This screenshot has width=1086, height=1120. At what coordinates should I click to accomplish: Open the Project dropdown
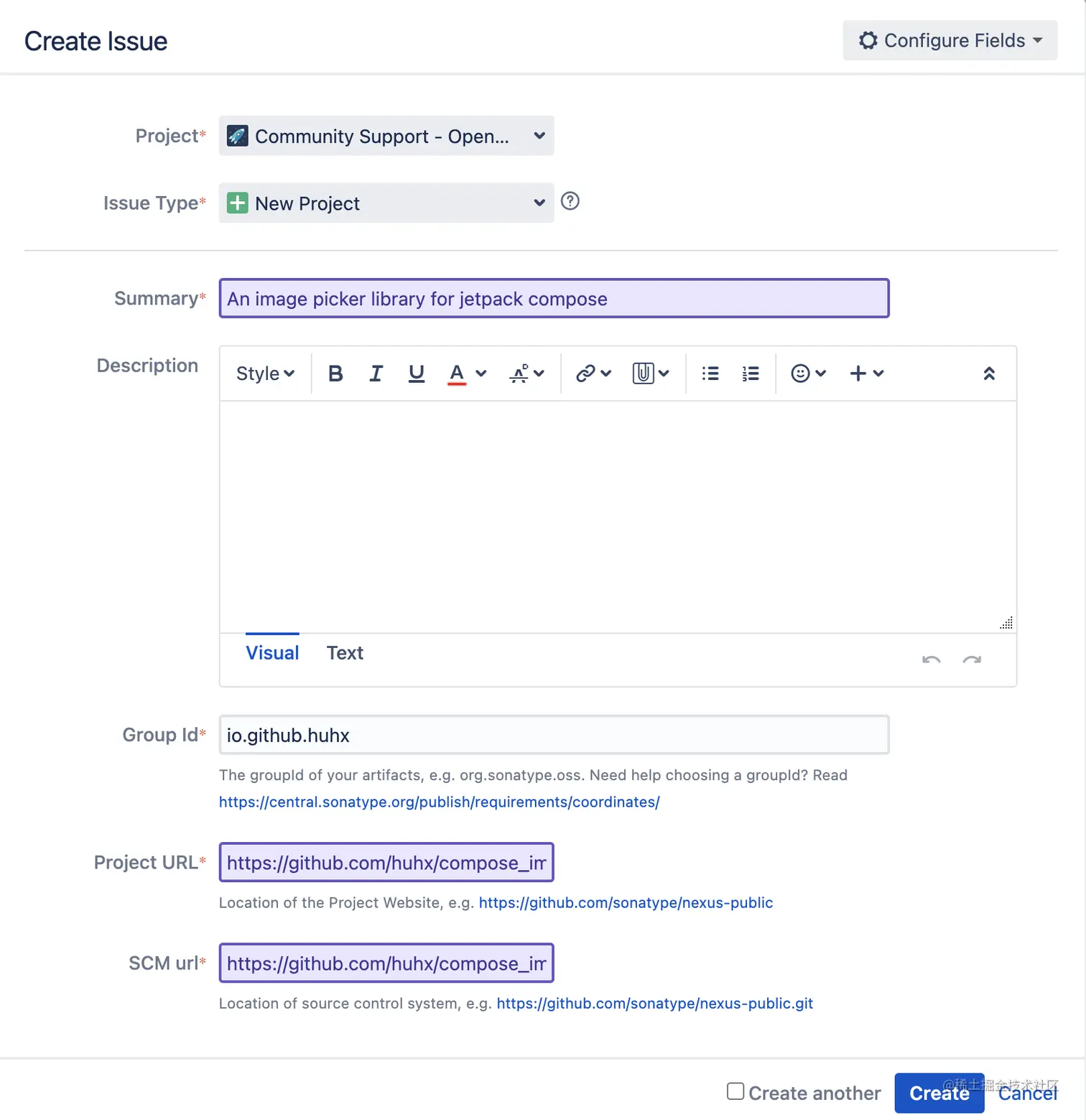[386, 136]
